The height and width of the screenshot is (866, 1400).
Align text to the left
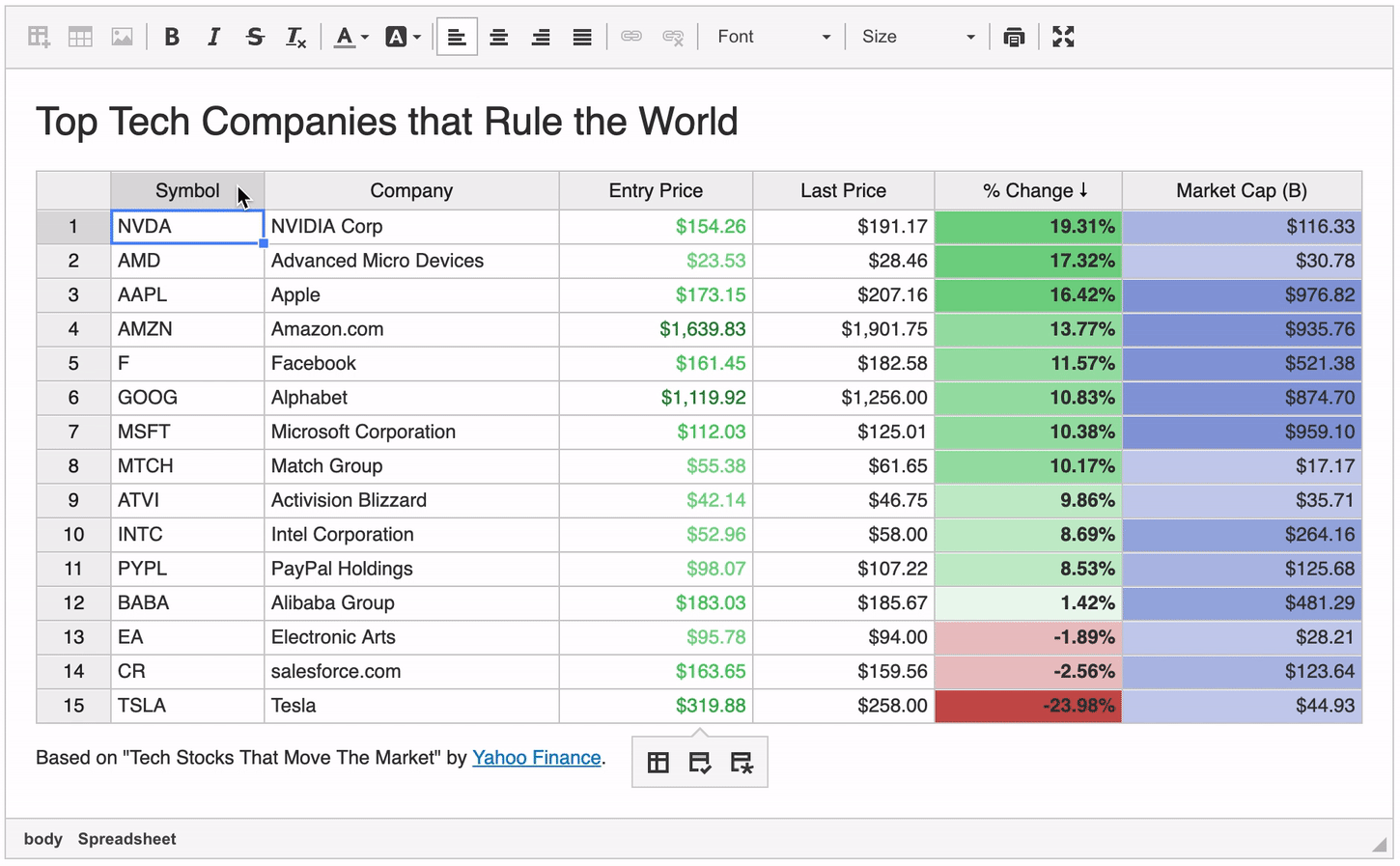pos(457,37)
